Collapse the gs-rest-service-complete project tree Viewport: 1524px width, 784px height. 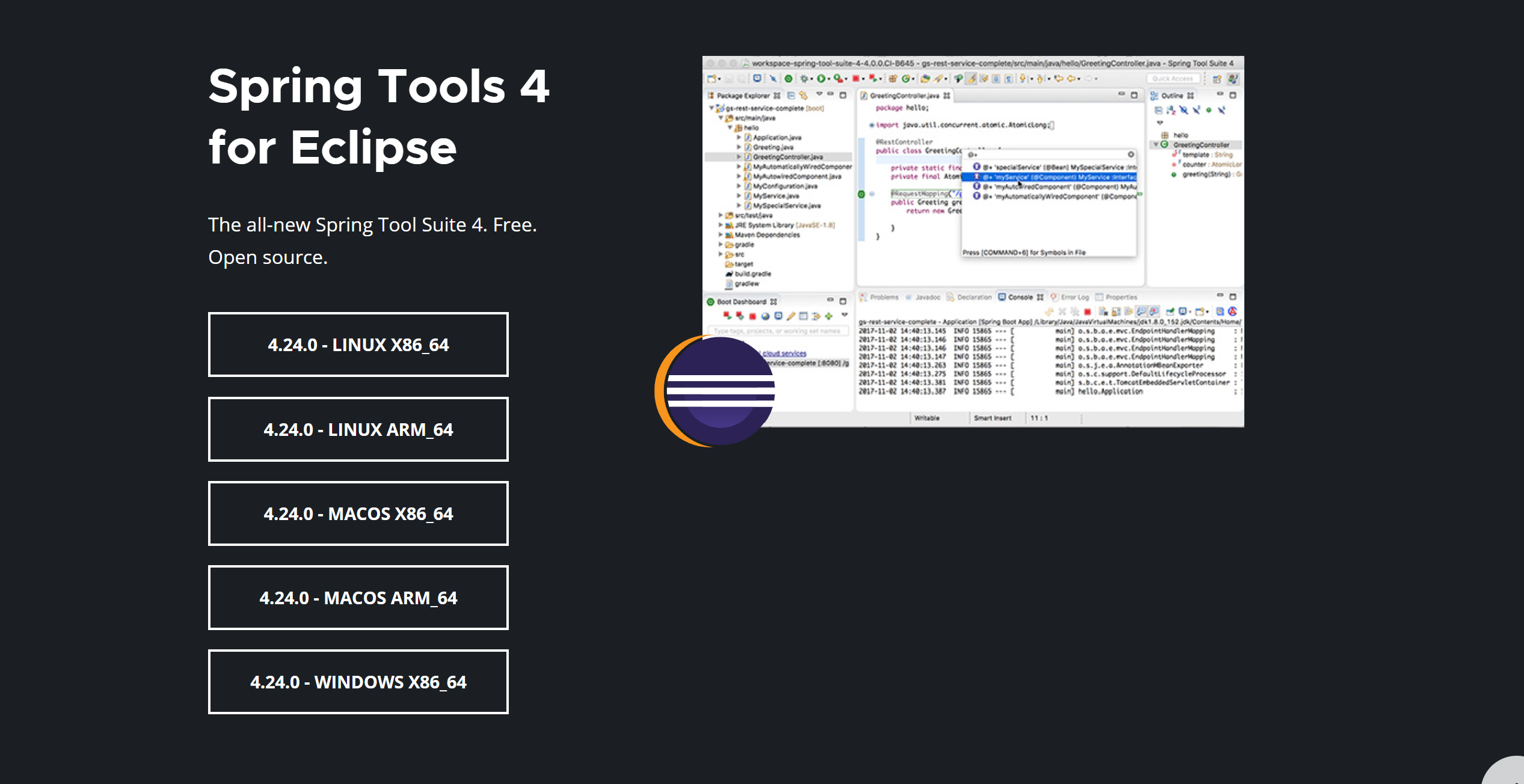(x=711, y=108)
